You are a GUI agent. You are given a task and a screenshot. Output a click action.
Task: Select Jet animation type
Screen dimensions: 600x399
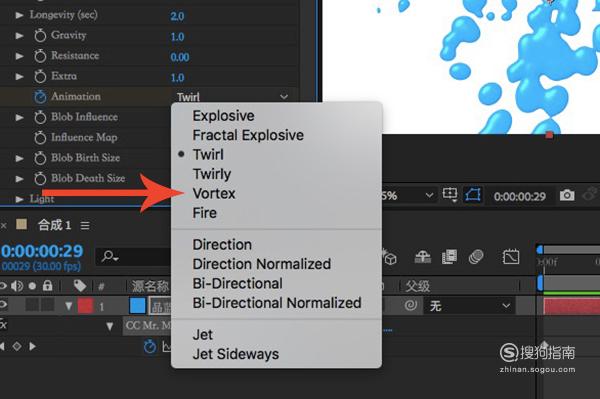click(x=203, y=335)
